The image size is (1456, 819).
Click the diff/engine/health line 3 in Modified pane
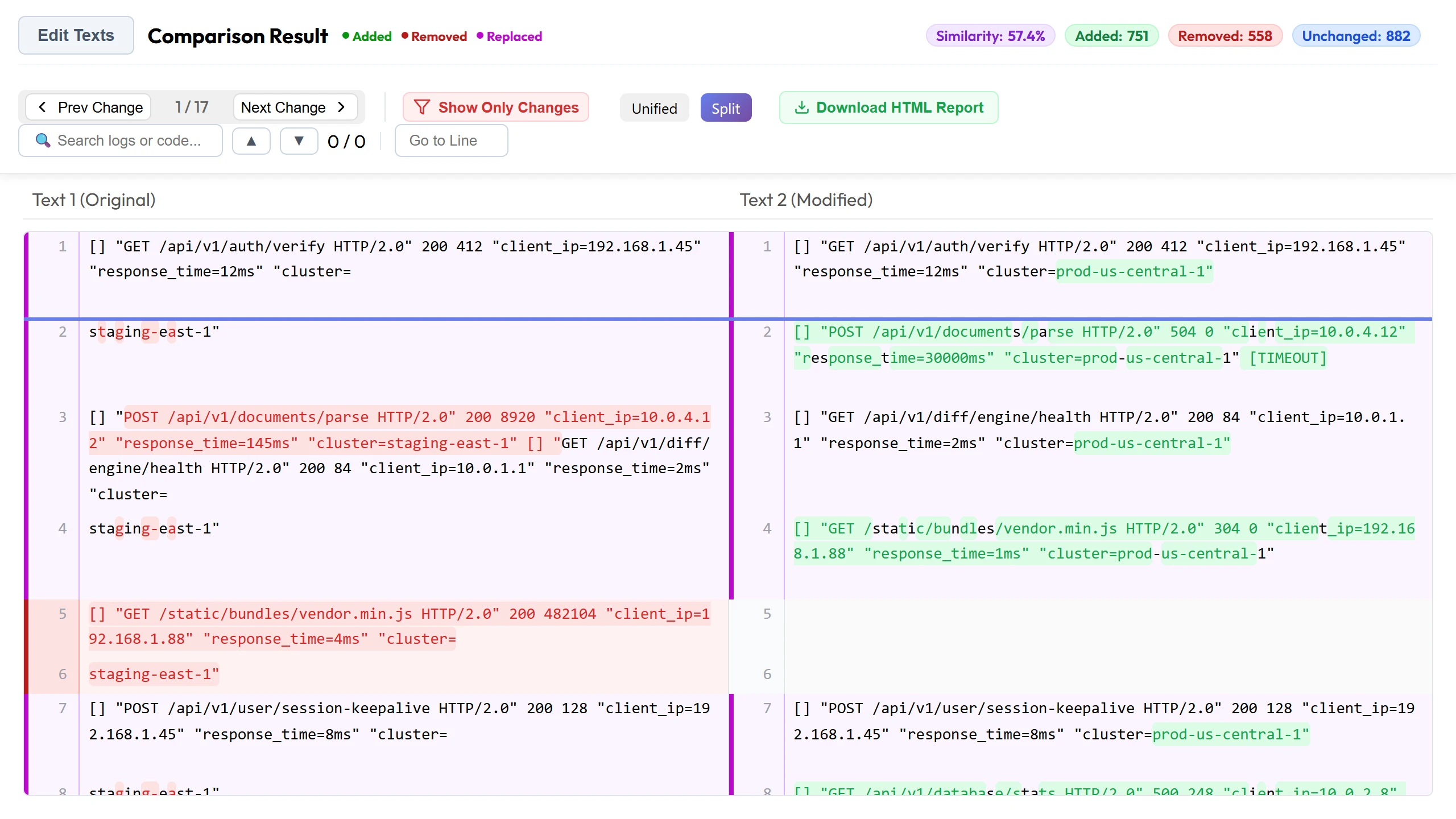(x=1100, y=430)
